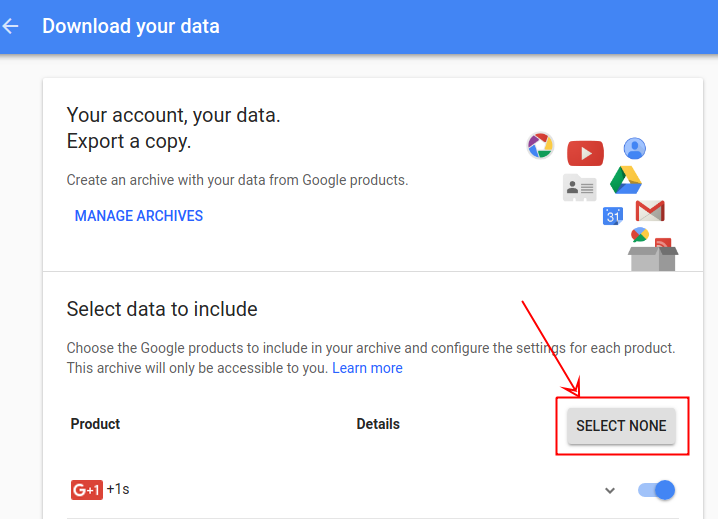This screenshot has height=519, width=718.
Task: Click the blue Calendar 31 icon
Action: [613, 215]
